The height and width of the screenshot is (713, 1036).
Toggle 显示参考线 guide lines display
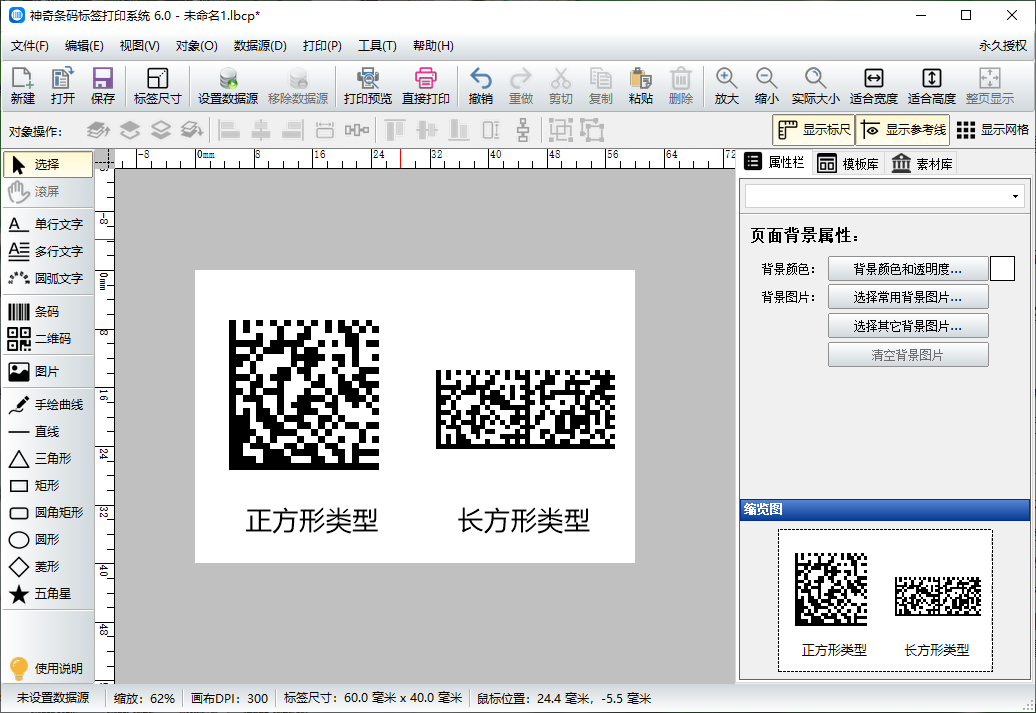pos(902,130)
